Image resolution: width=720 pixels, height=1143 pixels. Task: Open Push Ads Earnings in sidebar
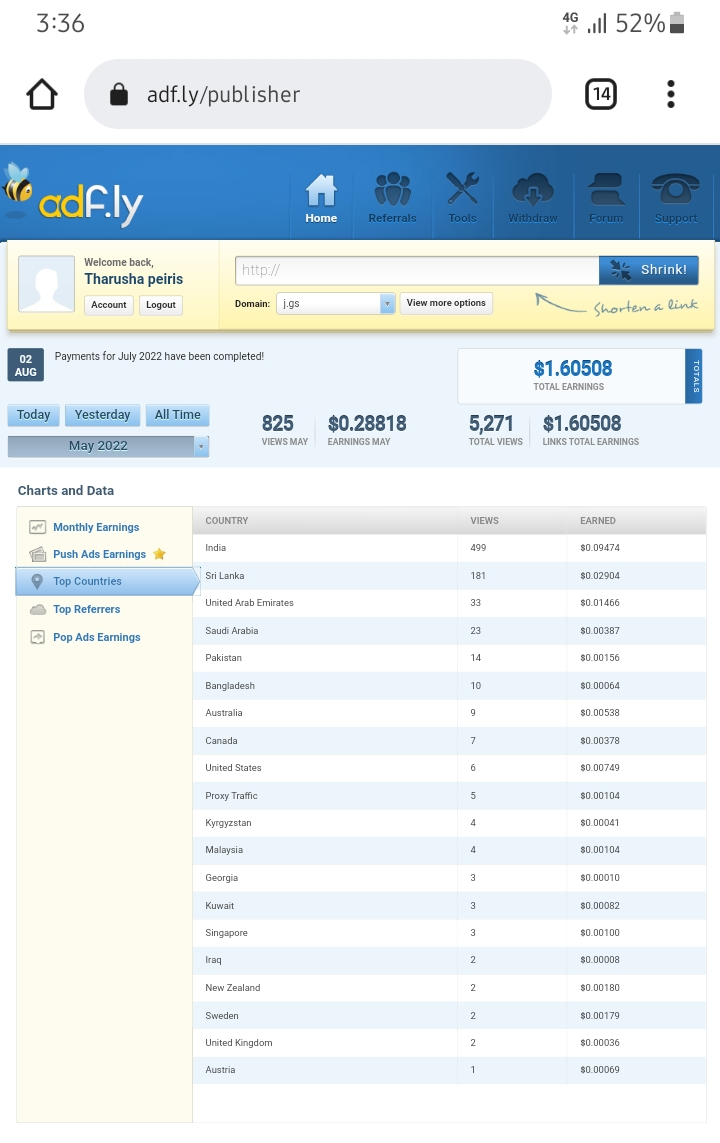click(x=100, y=554)
